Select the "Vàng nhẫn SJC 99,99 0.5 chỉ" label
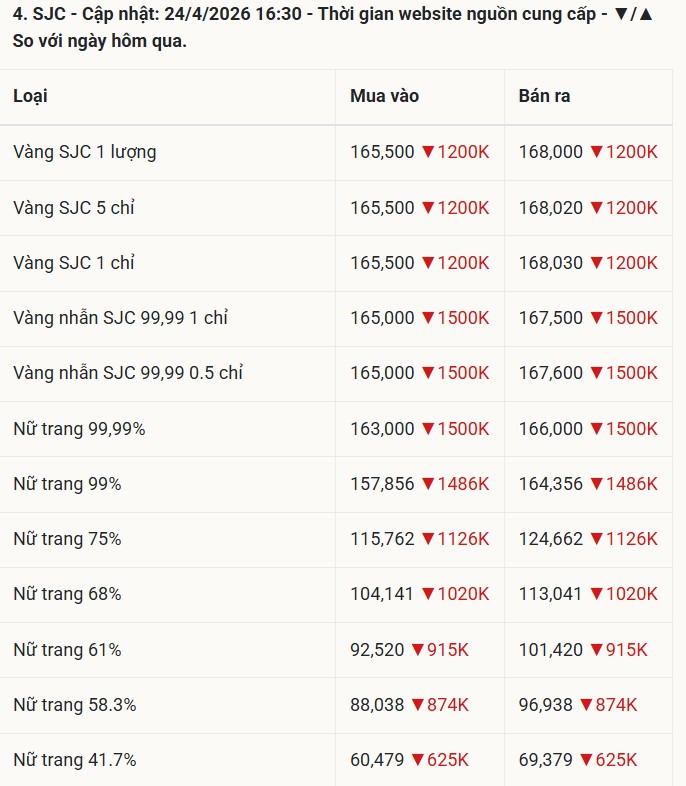This screenshot has height=786, width=686. click(x=128, y=373)
